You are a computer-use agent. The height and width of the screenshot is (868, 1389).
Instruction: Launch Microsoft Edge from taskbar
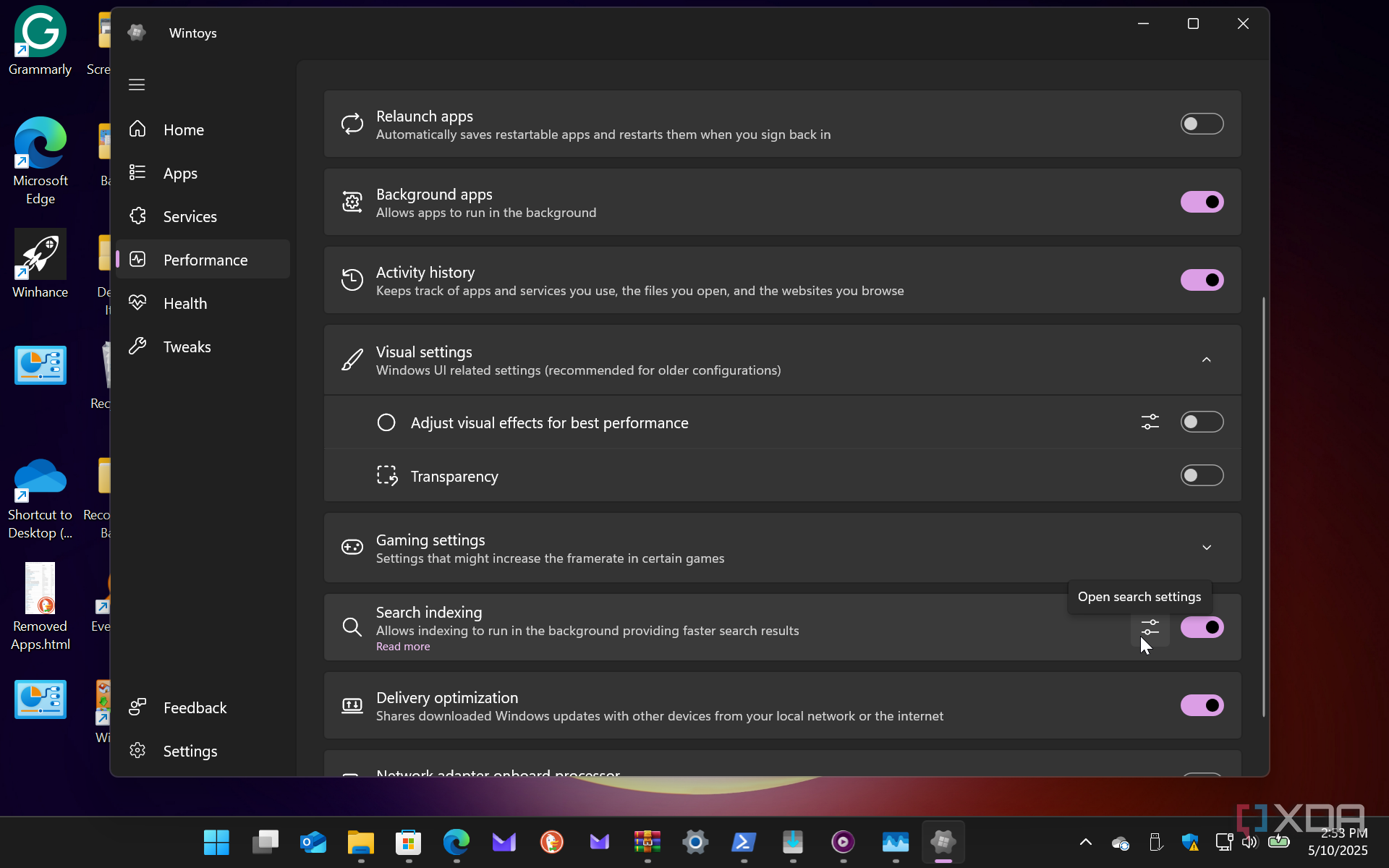pos(456,842)
